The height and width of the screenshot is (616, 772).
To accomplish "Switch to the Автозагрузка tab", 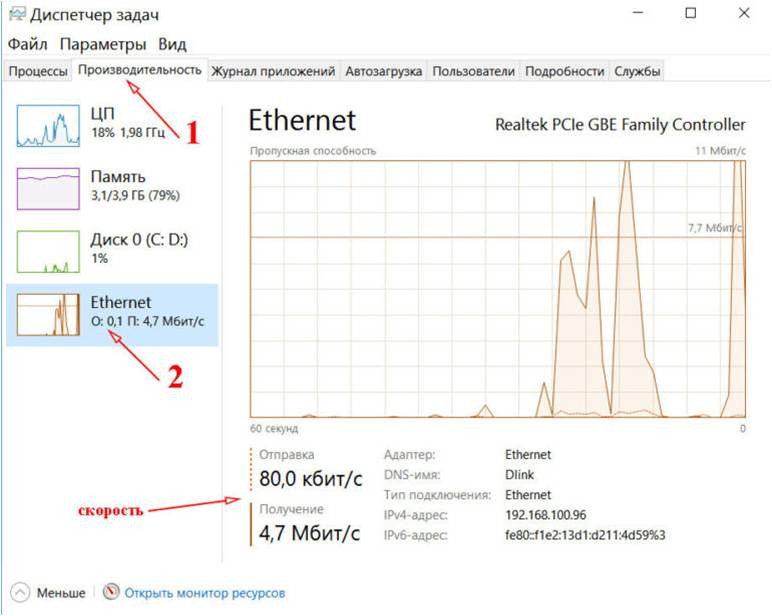I will 384,71.
